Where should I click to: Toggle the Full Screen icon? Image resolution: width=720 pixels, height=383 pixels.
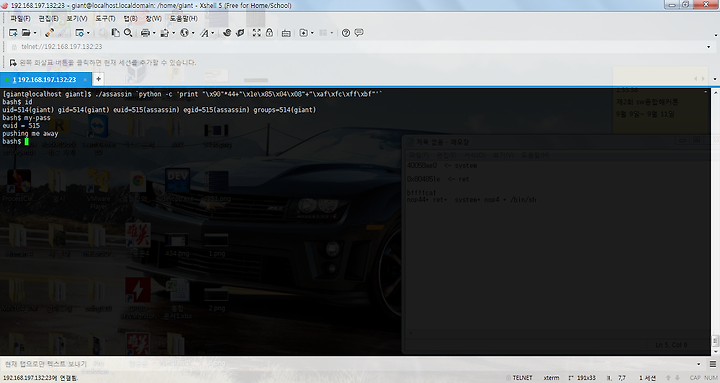[257, 33]
